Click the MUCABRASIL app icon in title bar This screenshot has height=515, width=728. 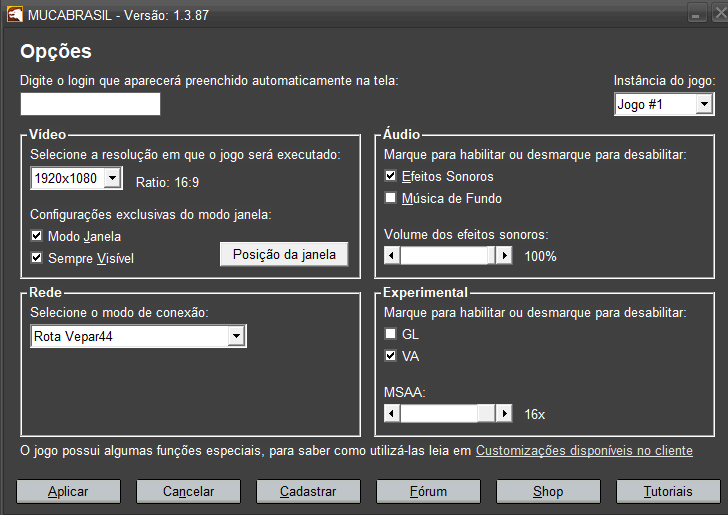(x=15, y=13)
